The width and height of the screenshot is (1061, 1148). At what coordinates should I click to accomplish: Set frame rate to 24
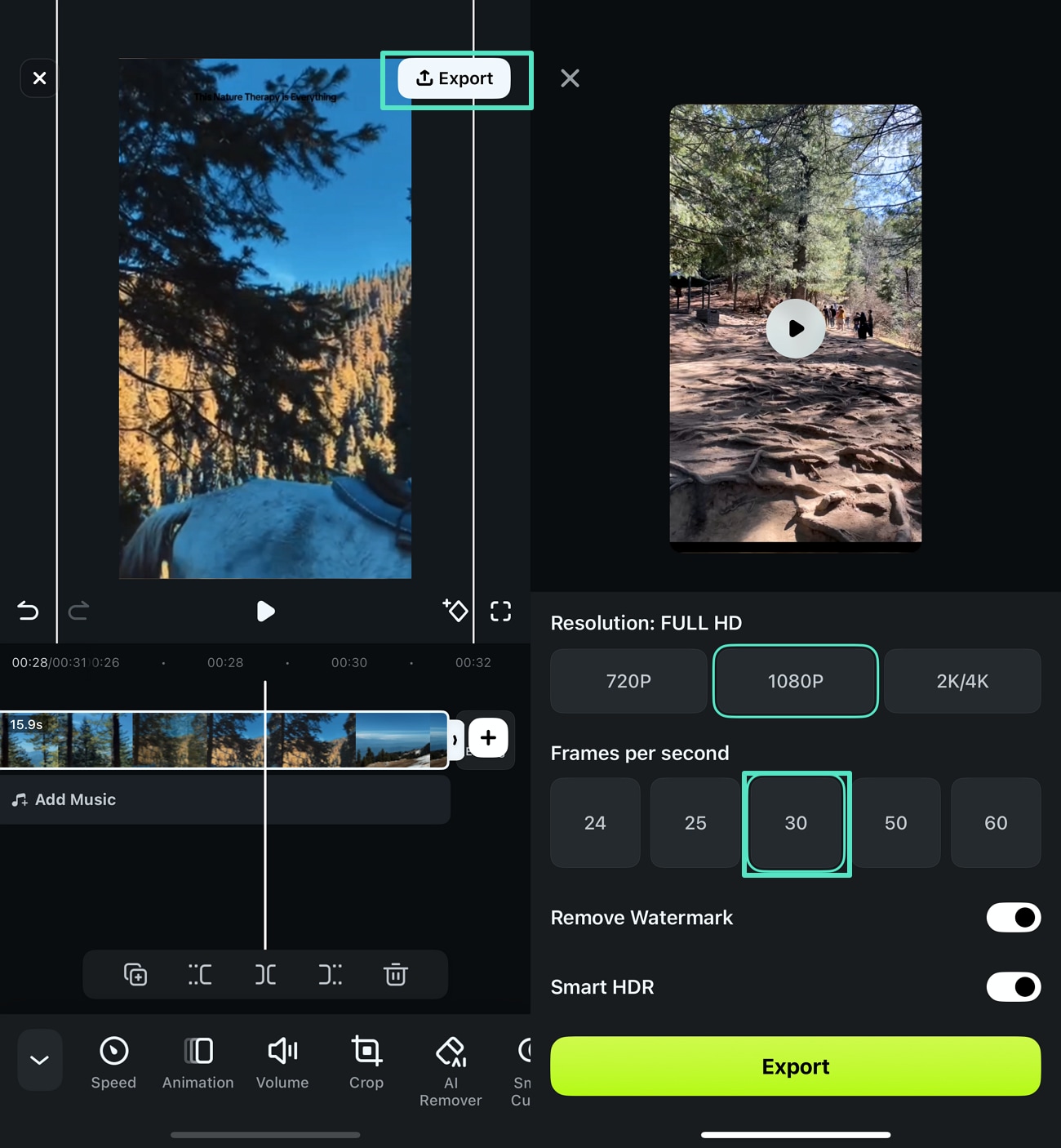595,822
